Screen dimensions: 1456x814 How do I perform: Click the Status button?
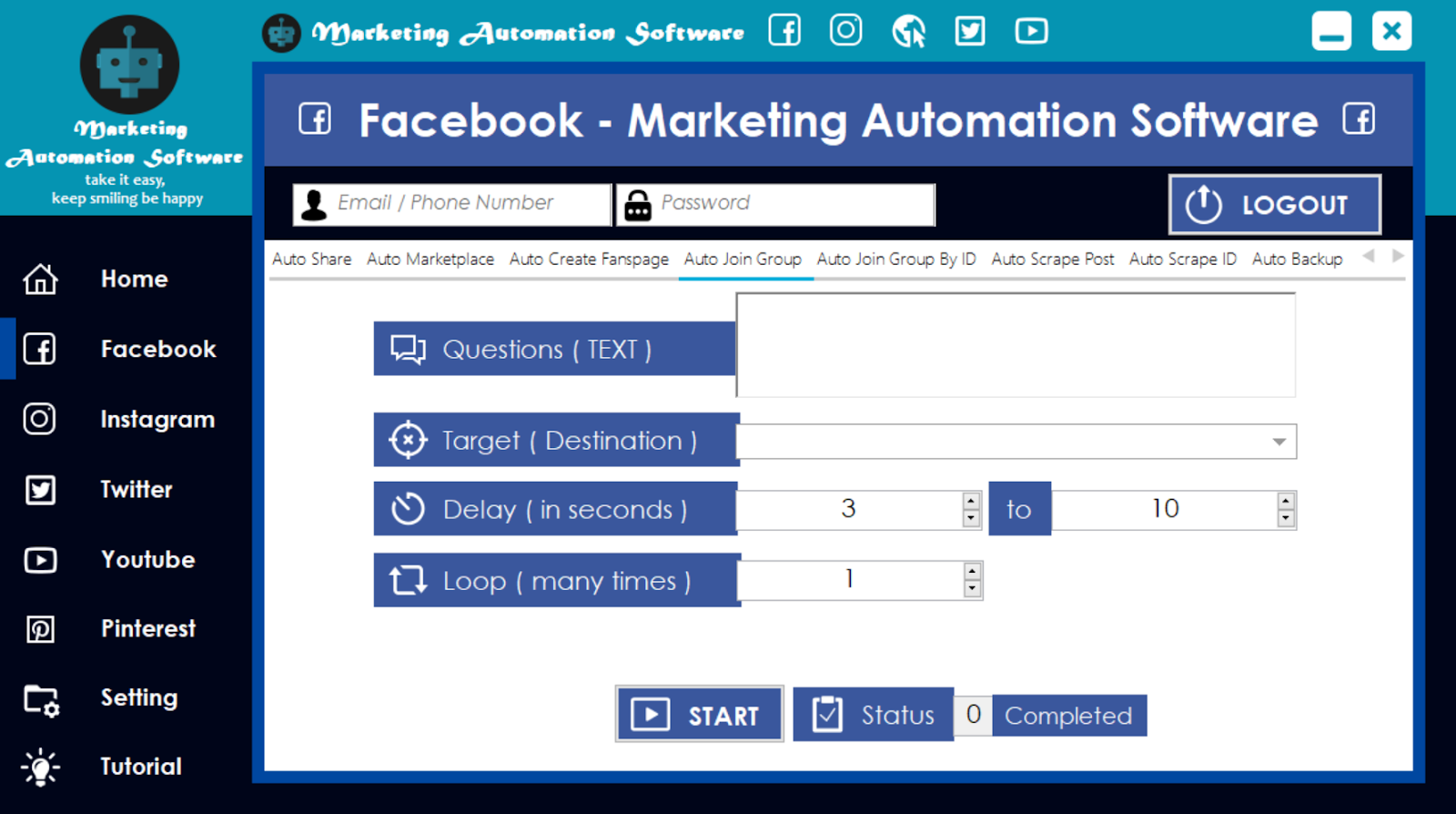coord(873,715)
